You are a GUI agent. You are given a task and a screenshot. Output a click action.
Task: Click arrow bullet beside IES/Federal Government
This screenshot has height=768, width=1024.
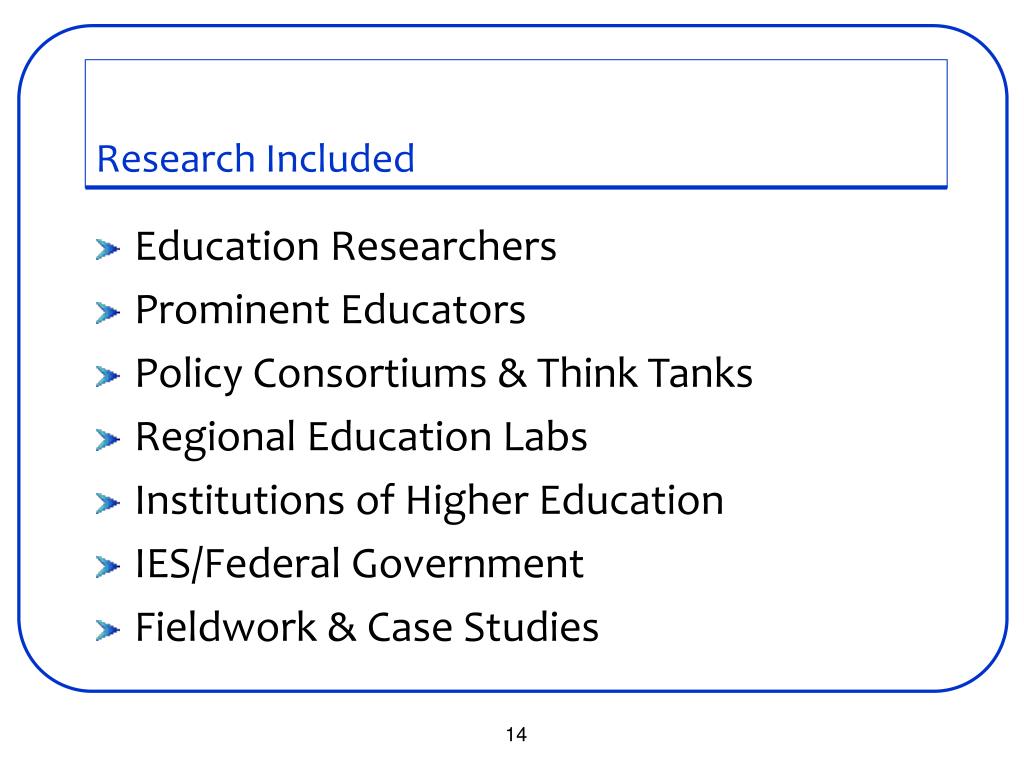click(108, 567)
